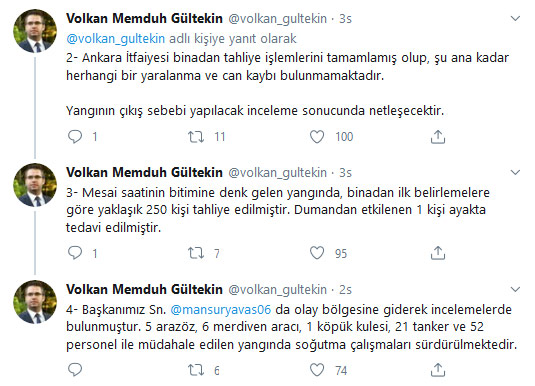Open @volkan_gultekin link in reply line
Screen dimensions: 535x386
tap(115, 39)
